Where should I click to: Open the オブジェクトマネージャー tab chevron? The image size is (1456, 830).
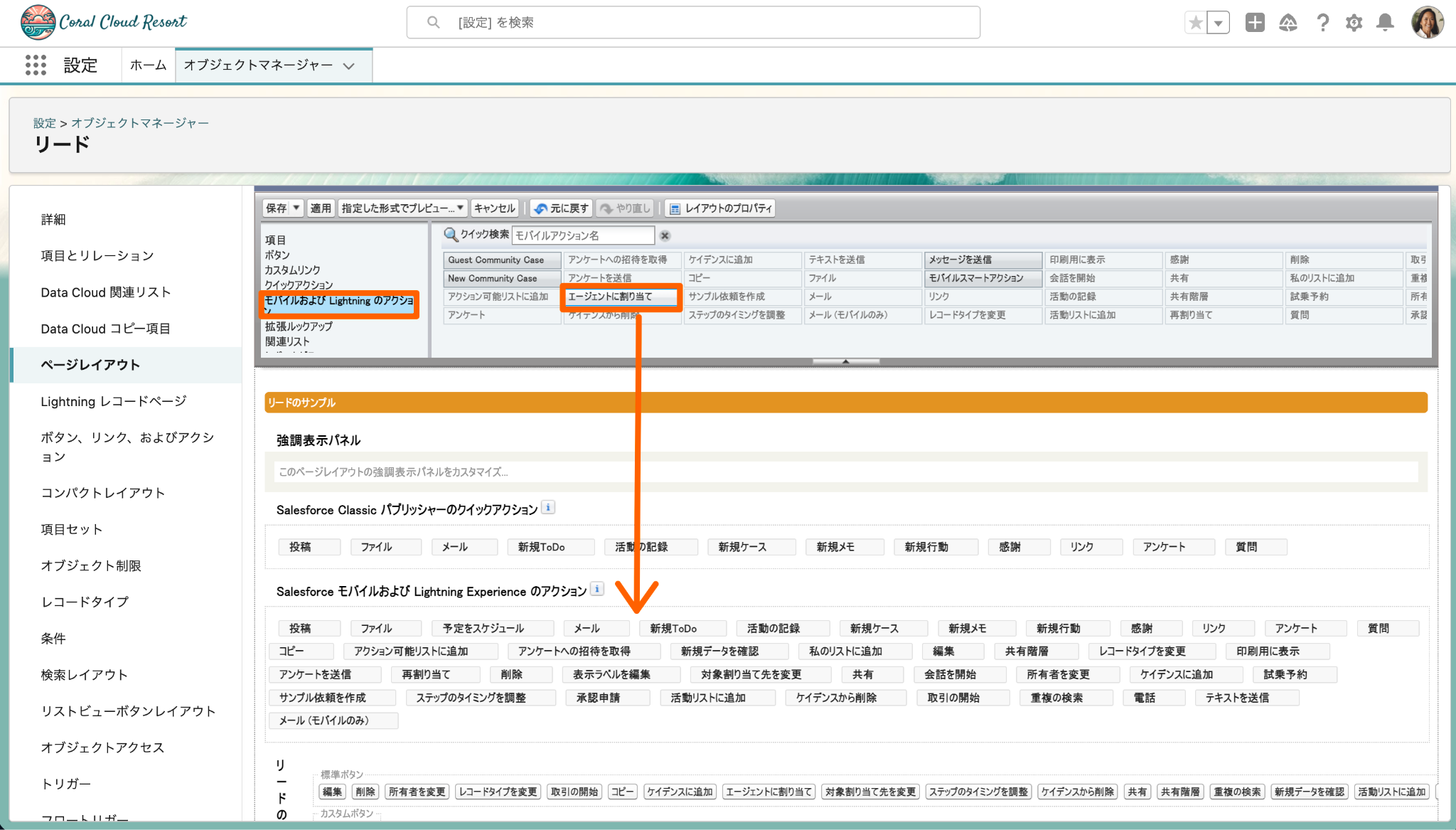[349, 65]
